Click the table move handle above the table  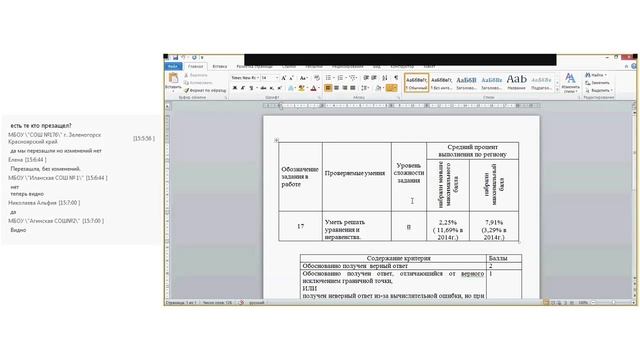pos(276,140)
